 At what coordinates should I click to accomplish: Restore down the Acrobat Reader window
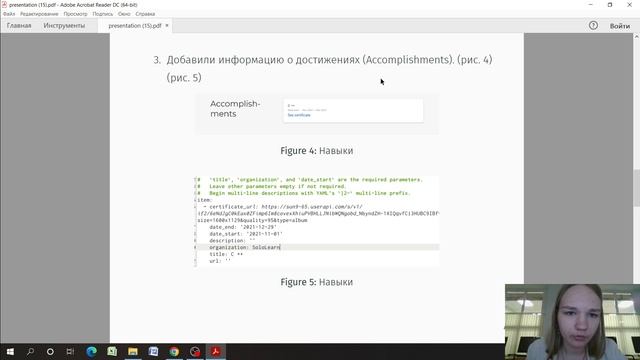tap(610, 5)
